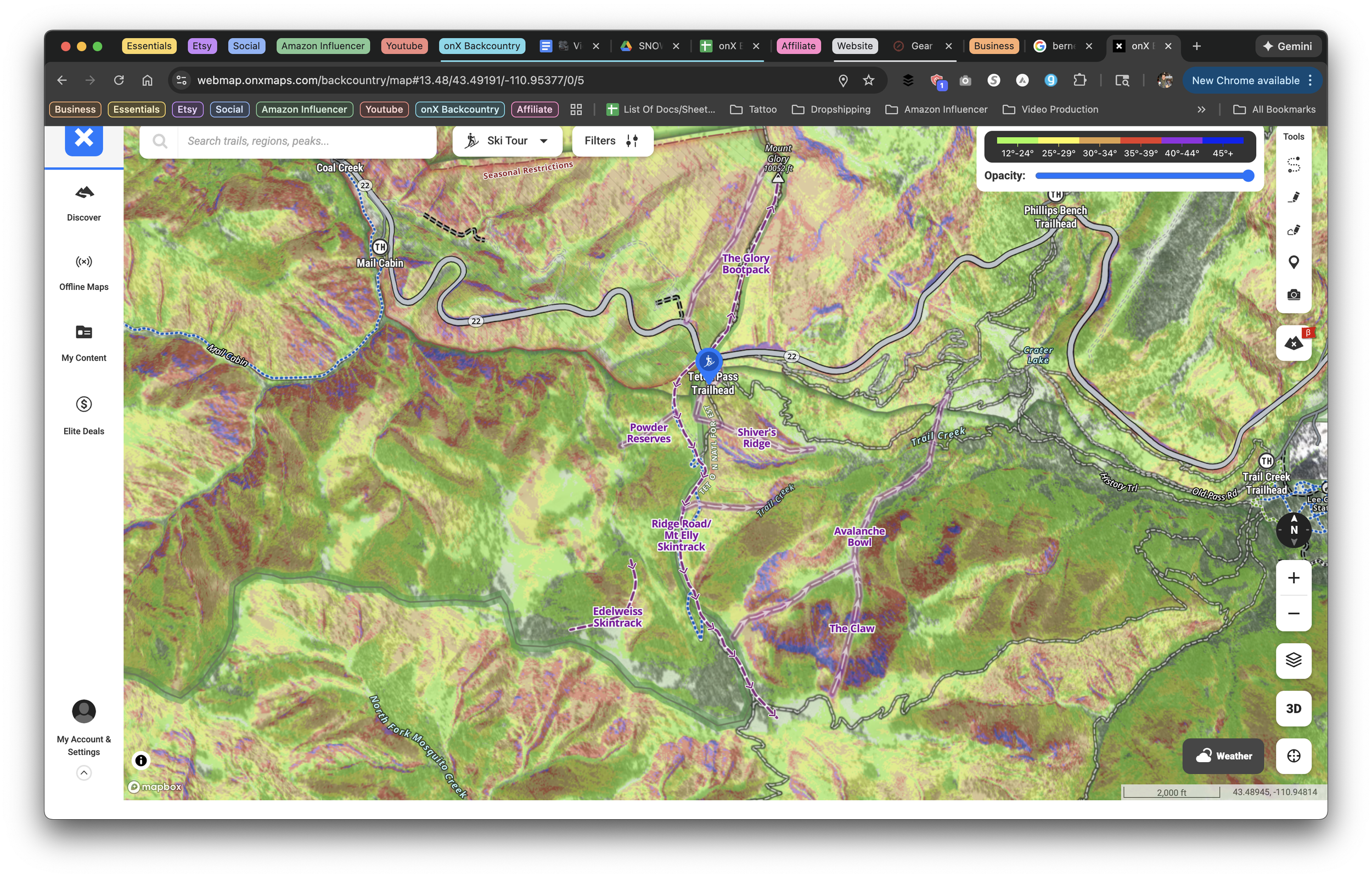The height and width of the screenshot is (878, 1372).
Task: Open the Offline Maps sidebar item
Action: [x=84, y=272]
